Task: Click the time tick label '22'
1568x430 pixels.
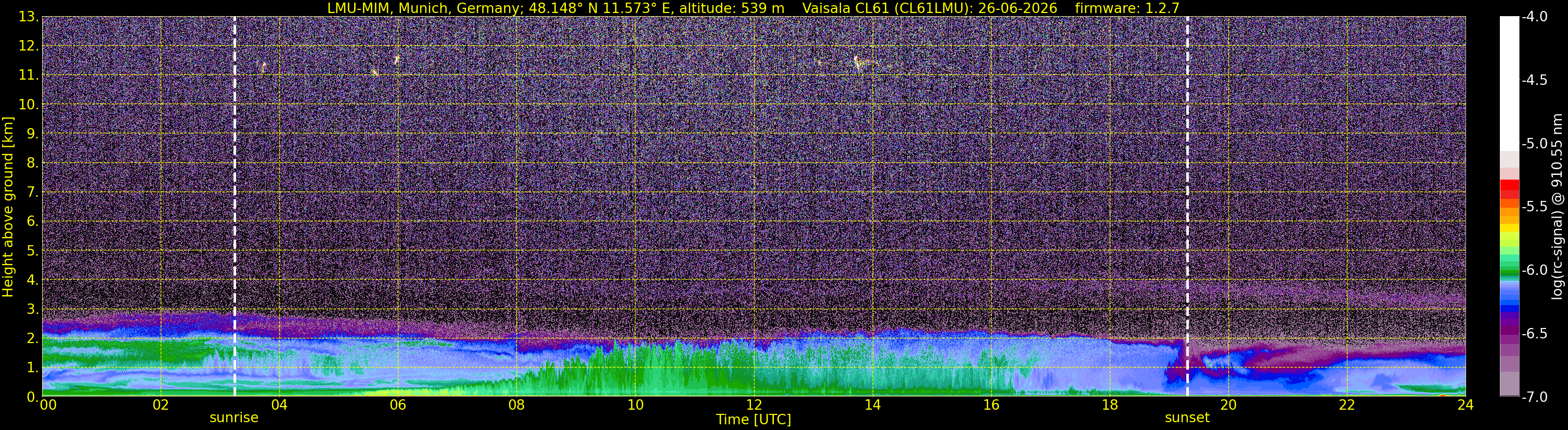Action: (x=1347, y=405)
